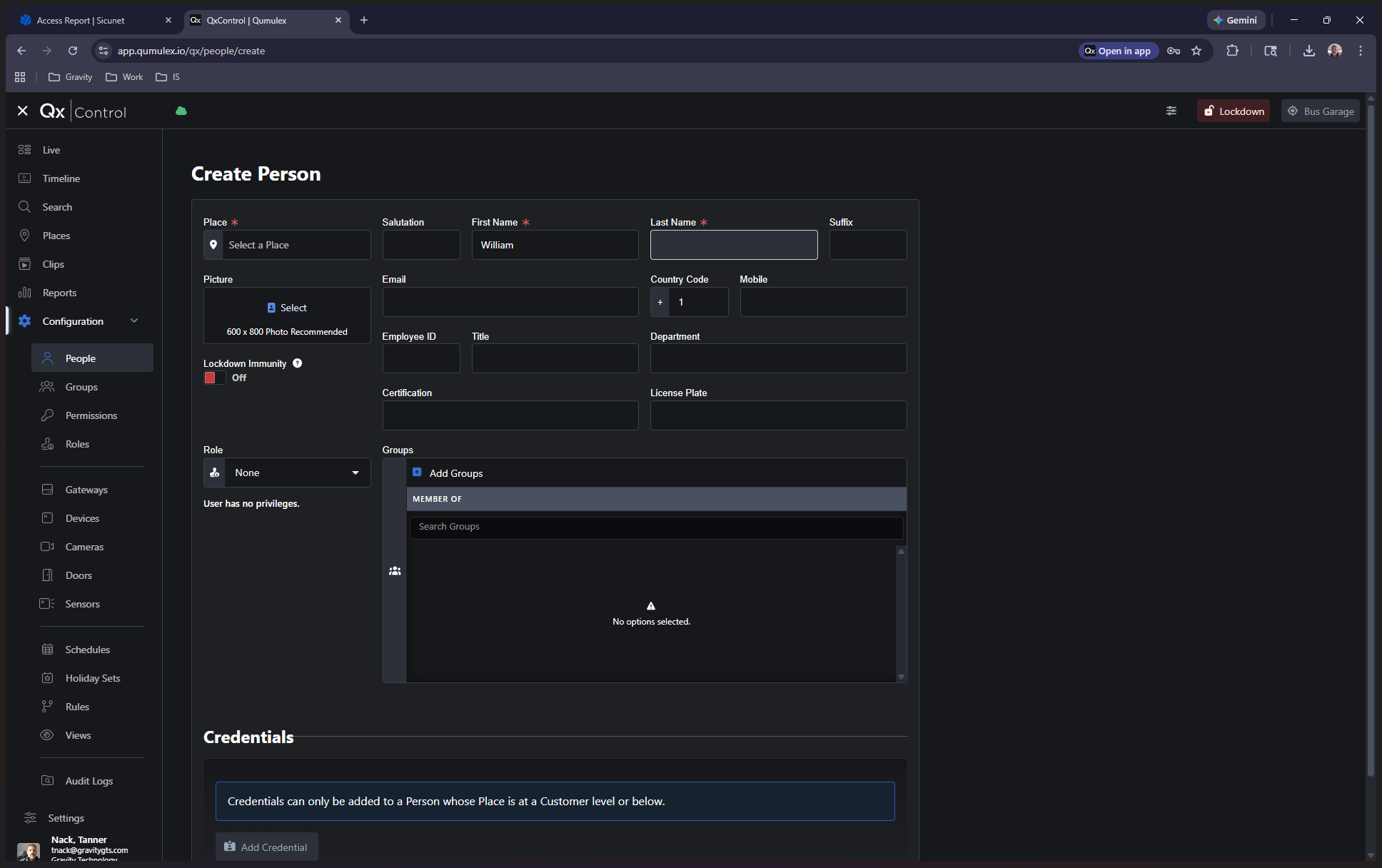Screen dimensions: 1382x868
Task: Click the Lockdown button
Action: coord(1234,111)
